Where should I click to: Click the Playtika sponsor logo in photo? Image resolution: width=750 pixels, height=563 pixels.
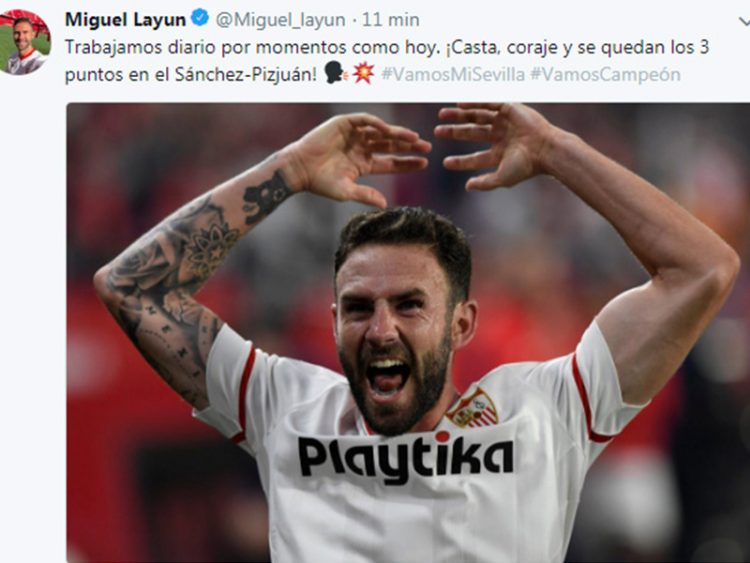click(406, 458)
